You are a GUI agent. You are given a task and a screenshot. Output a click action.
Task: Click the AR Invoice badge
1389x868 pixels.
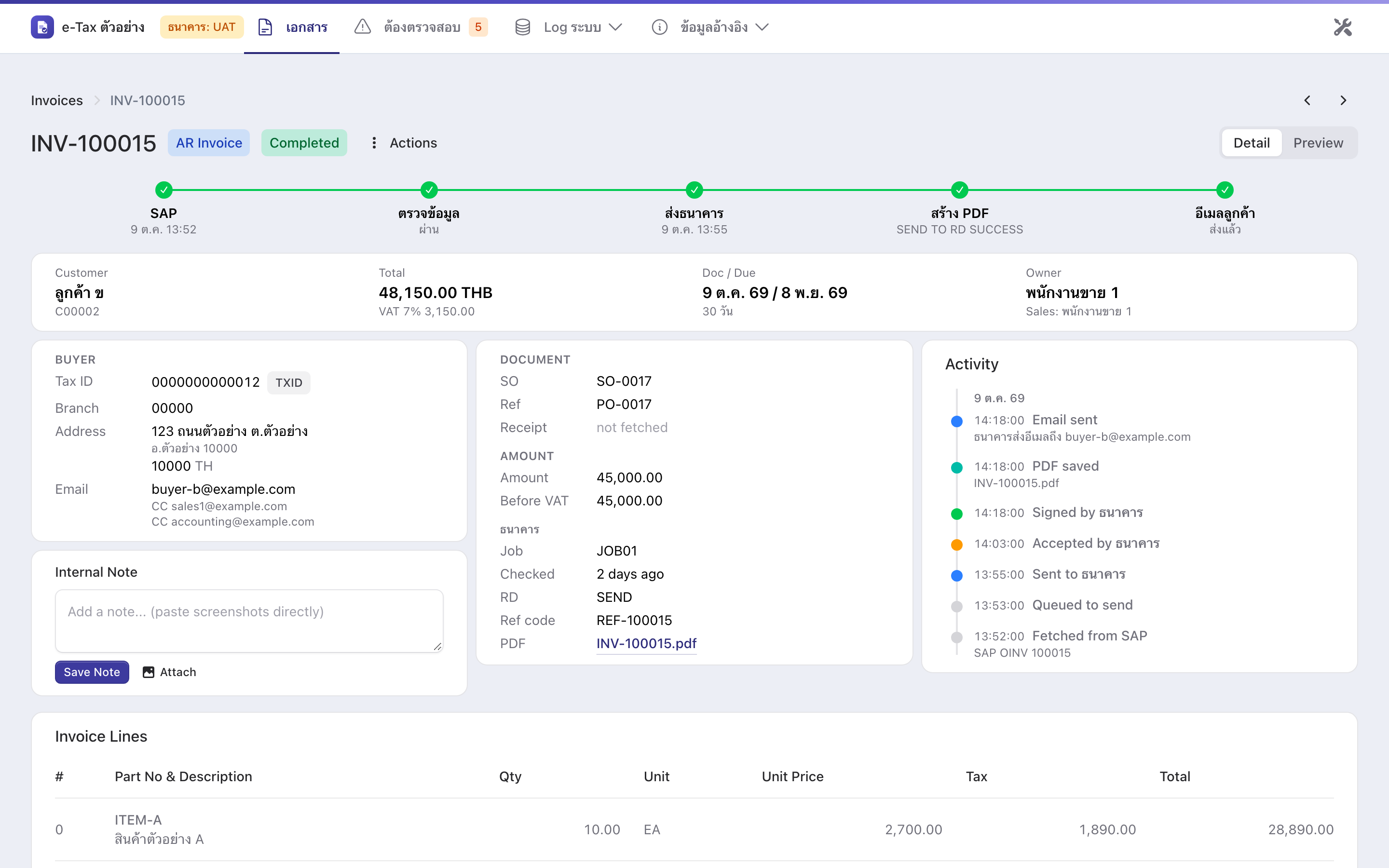(209, 143)
